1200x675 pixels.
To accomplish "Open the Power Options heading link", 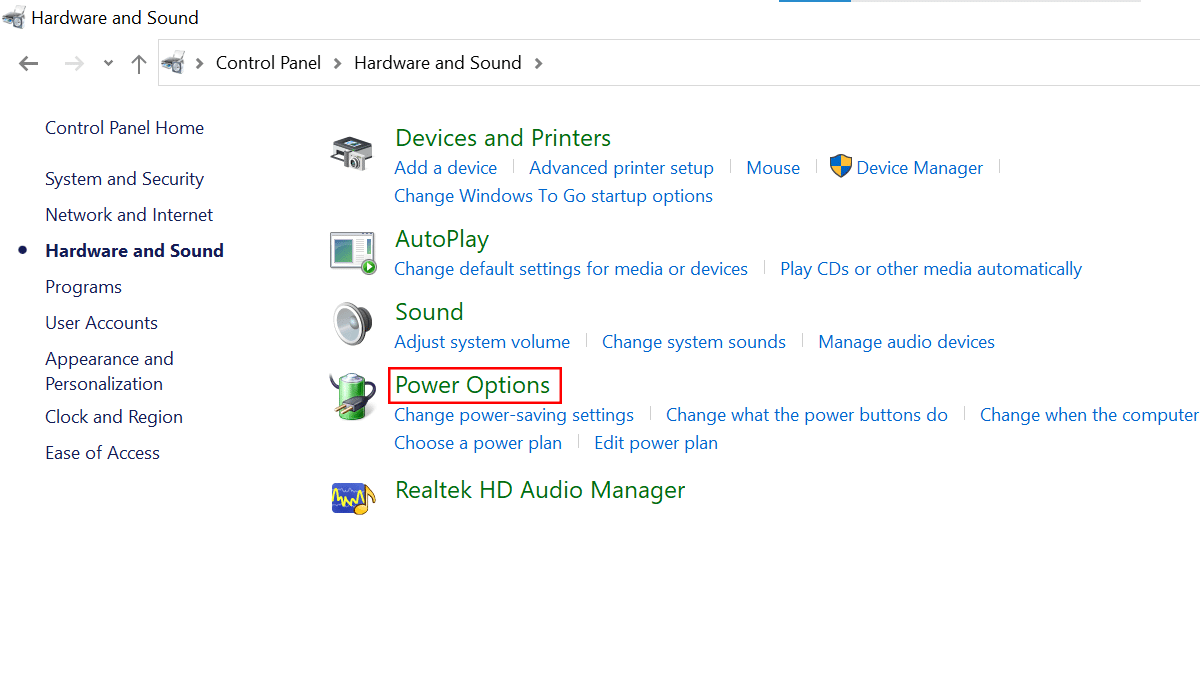I will pyautogui.click(x=473, y=385).
